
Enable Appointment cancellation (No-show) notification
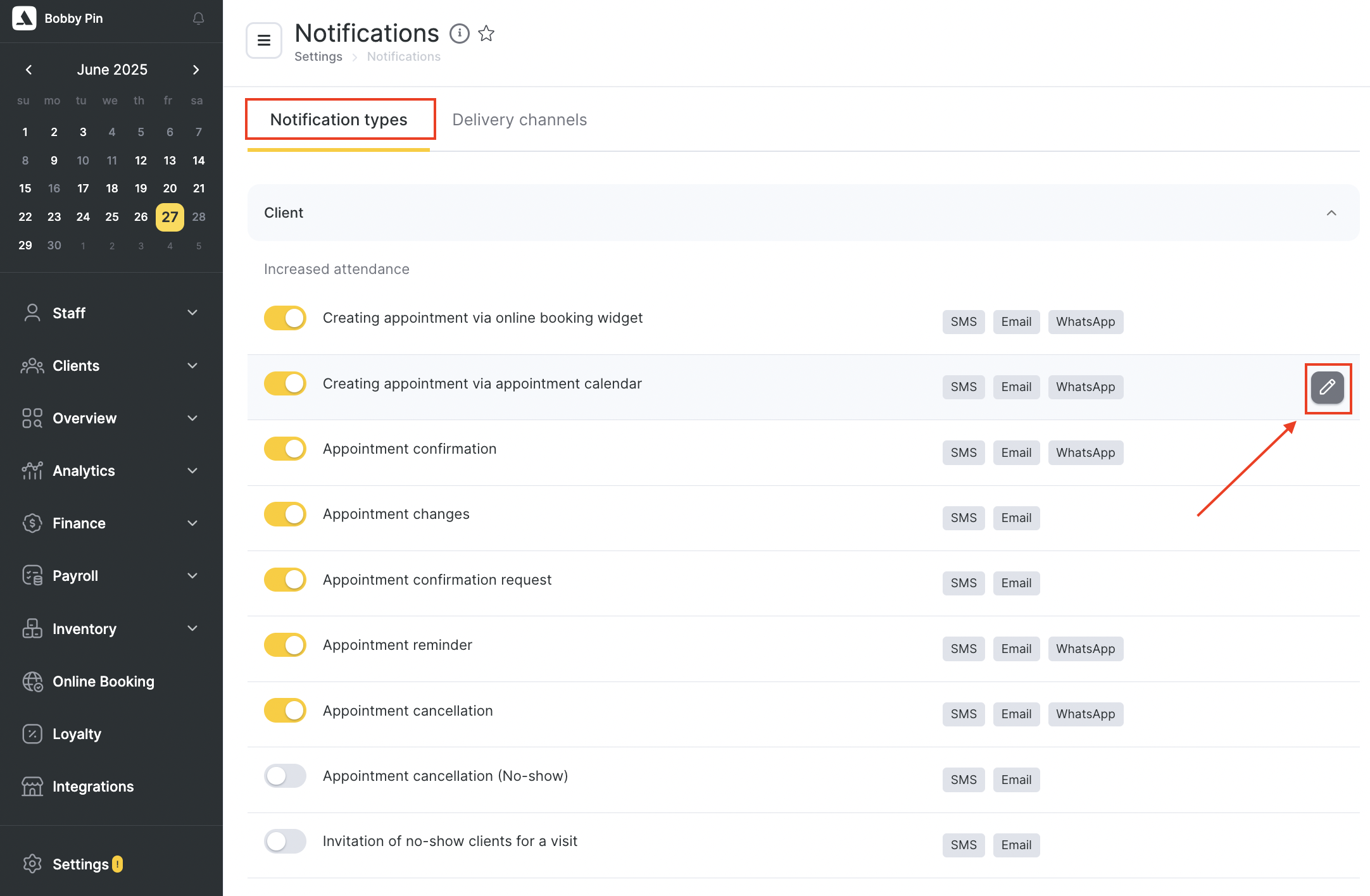tap(285, 776)
